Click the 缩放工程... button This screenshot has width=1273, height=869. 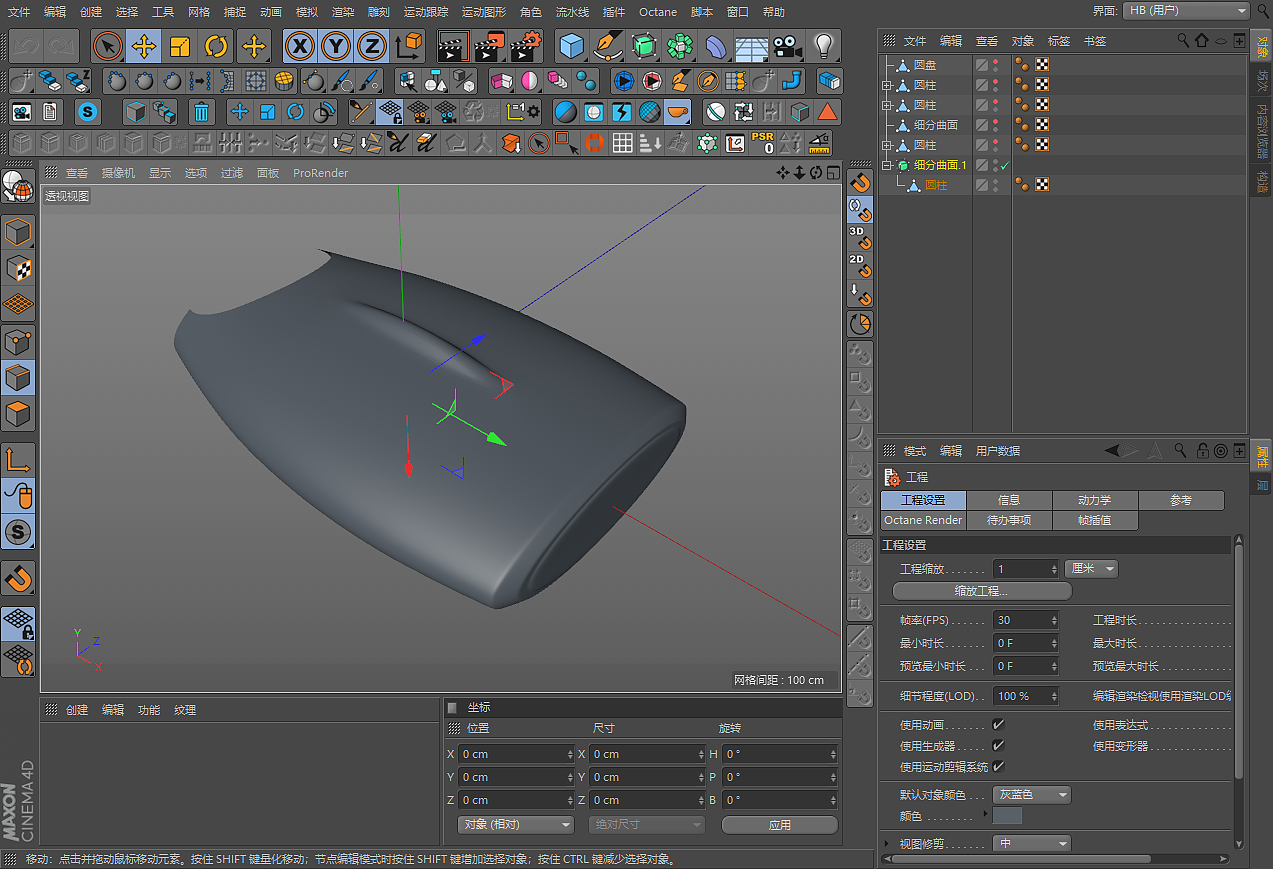click(981, 591)
